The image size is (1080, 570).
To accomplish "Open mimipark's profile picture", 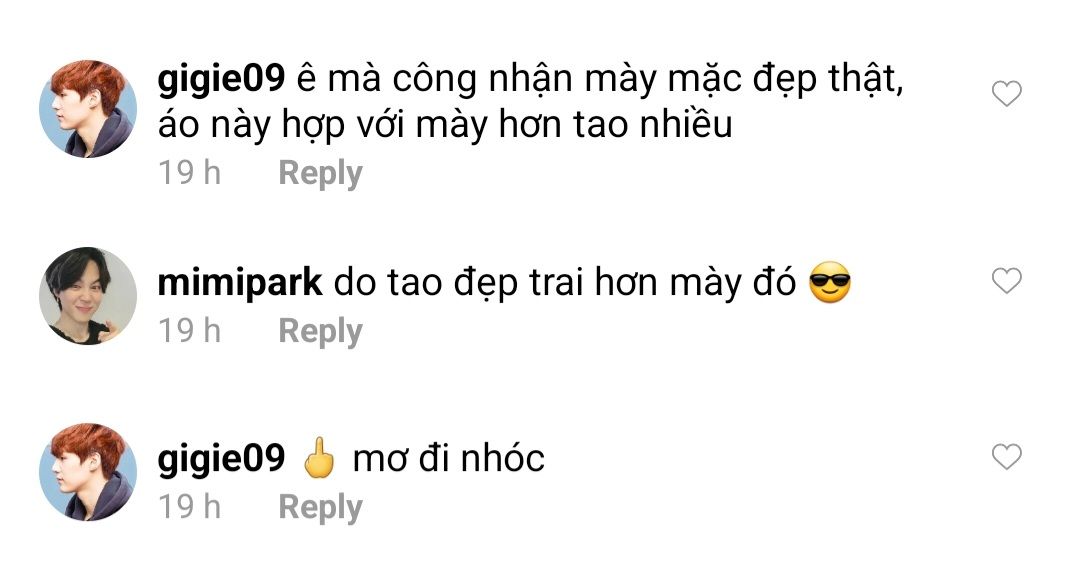I will [x=88, y=296].
